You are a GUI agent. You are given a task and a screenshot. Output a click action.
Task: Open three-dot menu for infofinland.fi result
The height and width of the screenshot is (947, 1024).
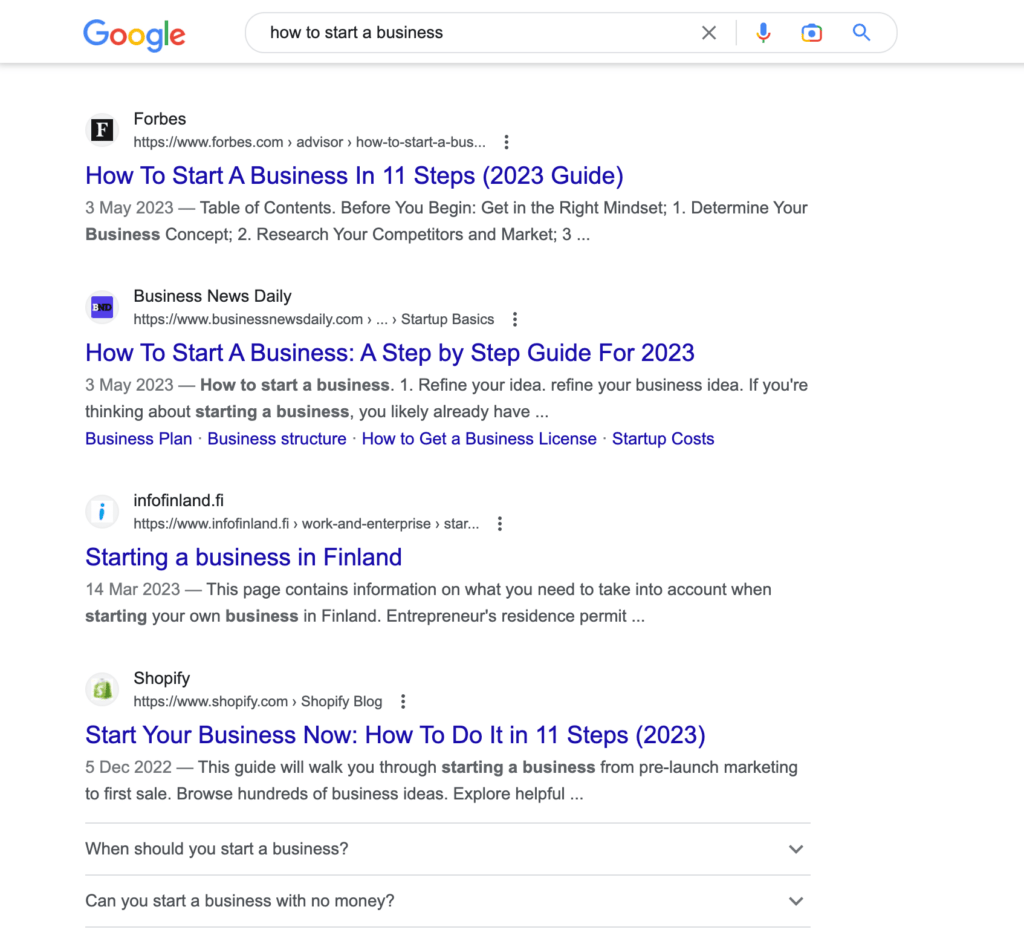click(x=500, y=524)
